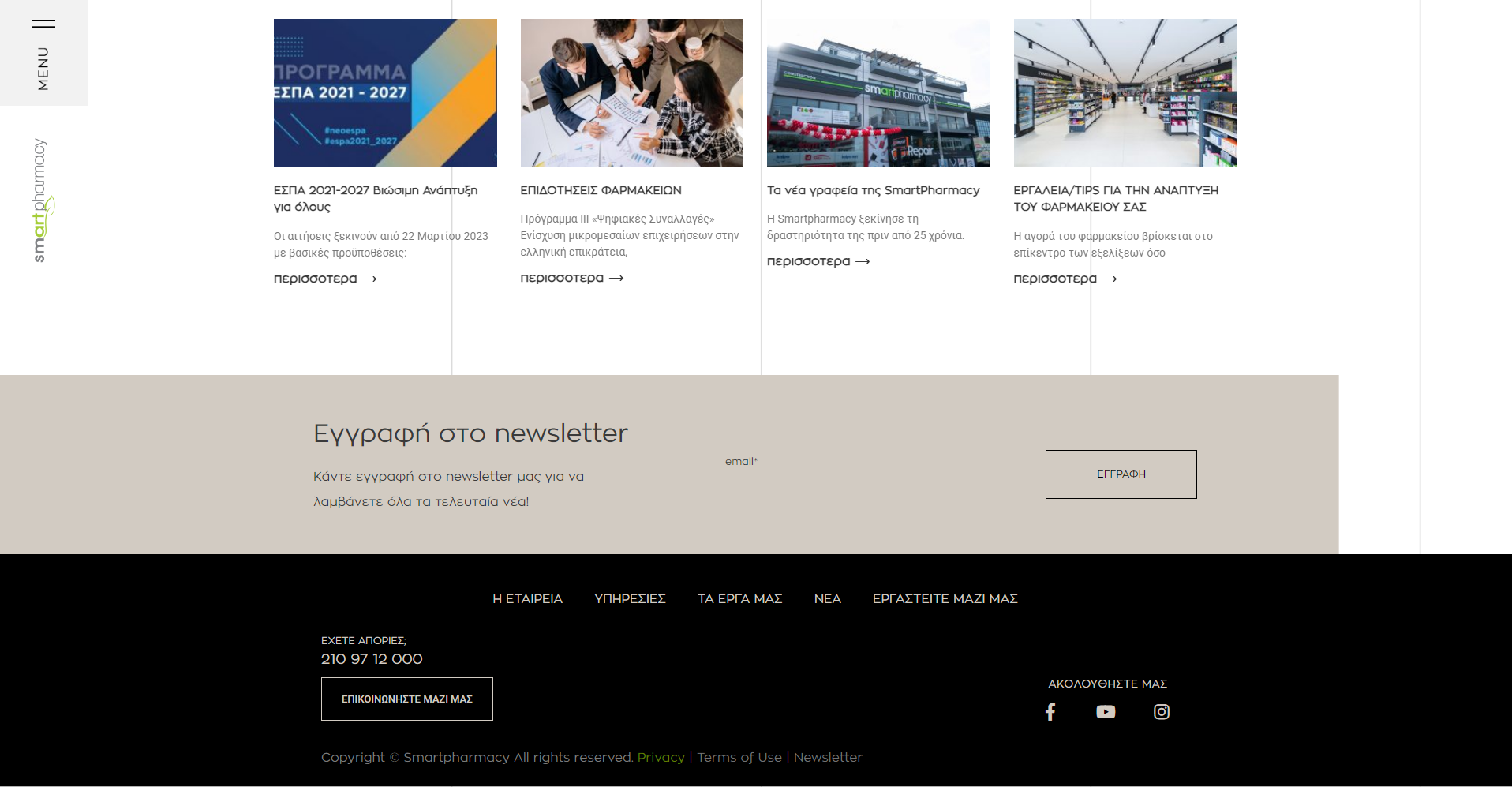
Task: Open article ΕΡΓΑΛΕΙΑ/TIPS ΓΙΑ ΤΗΝ ΑΝΑΠΤΥΞΗ
Action: (1116, 198)
